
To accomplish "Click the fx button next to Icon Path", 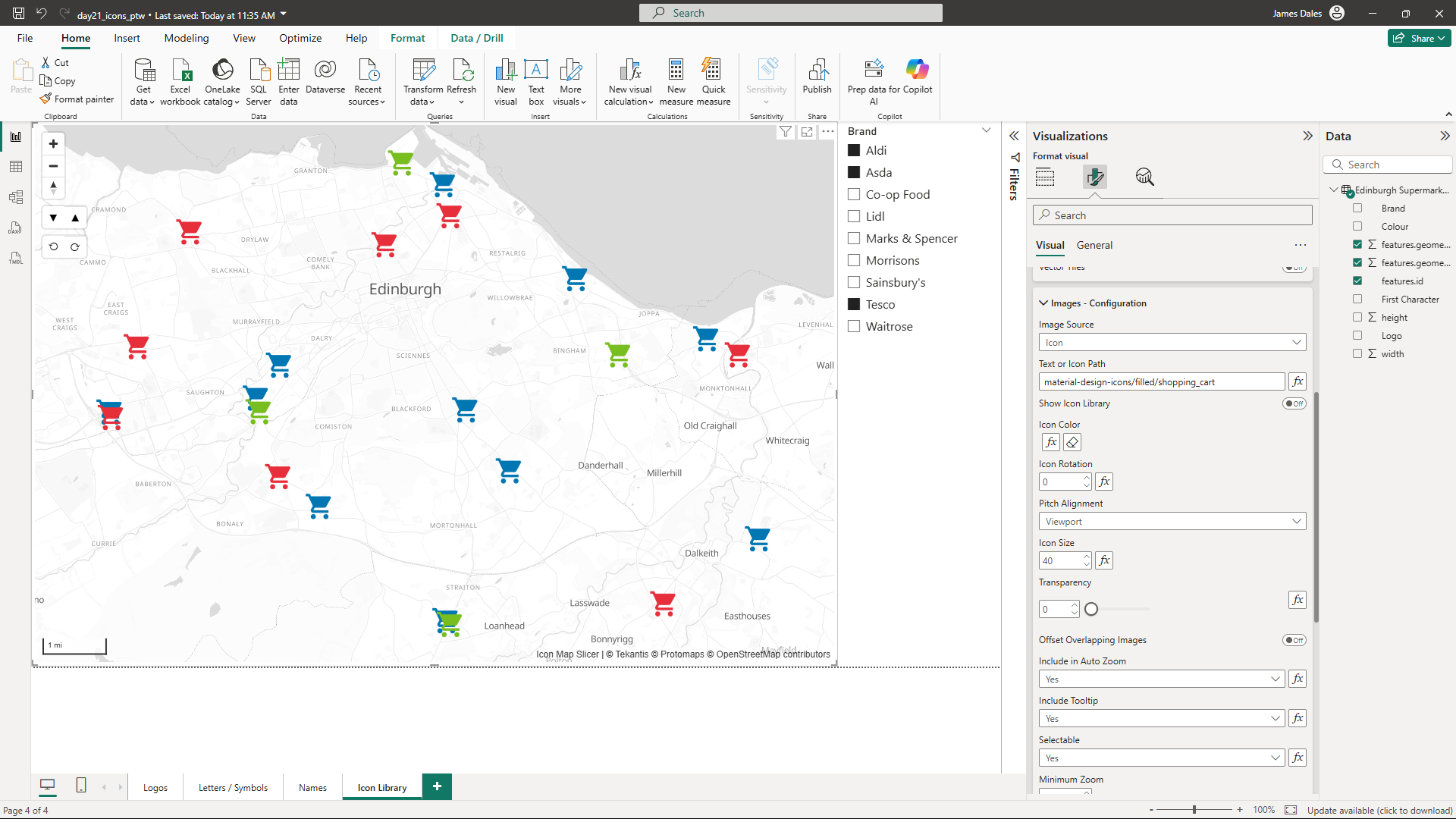I will point(1298,381).
